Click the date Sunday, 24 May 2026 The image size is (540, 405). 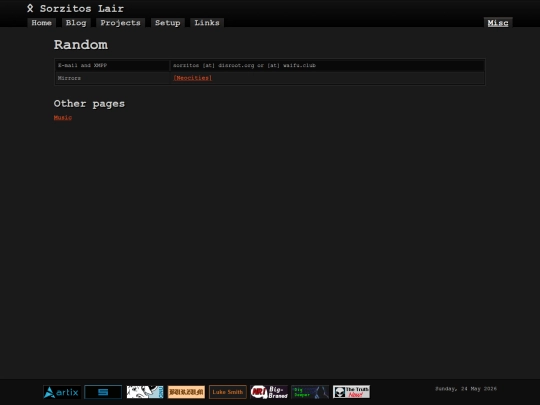pos(466,389)
